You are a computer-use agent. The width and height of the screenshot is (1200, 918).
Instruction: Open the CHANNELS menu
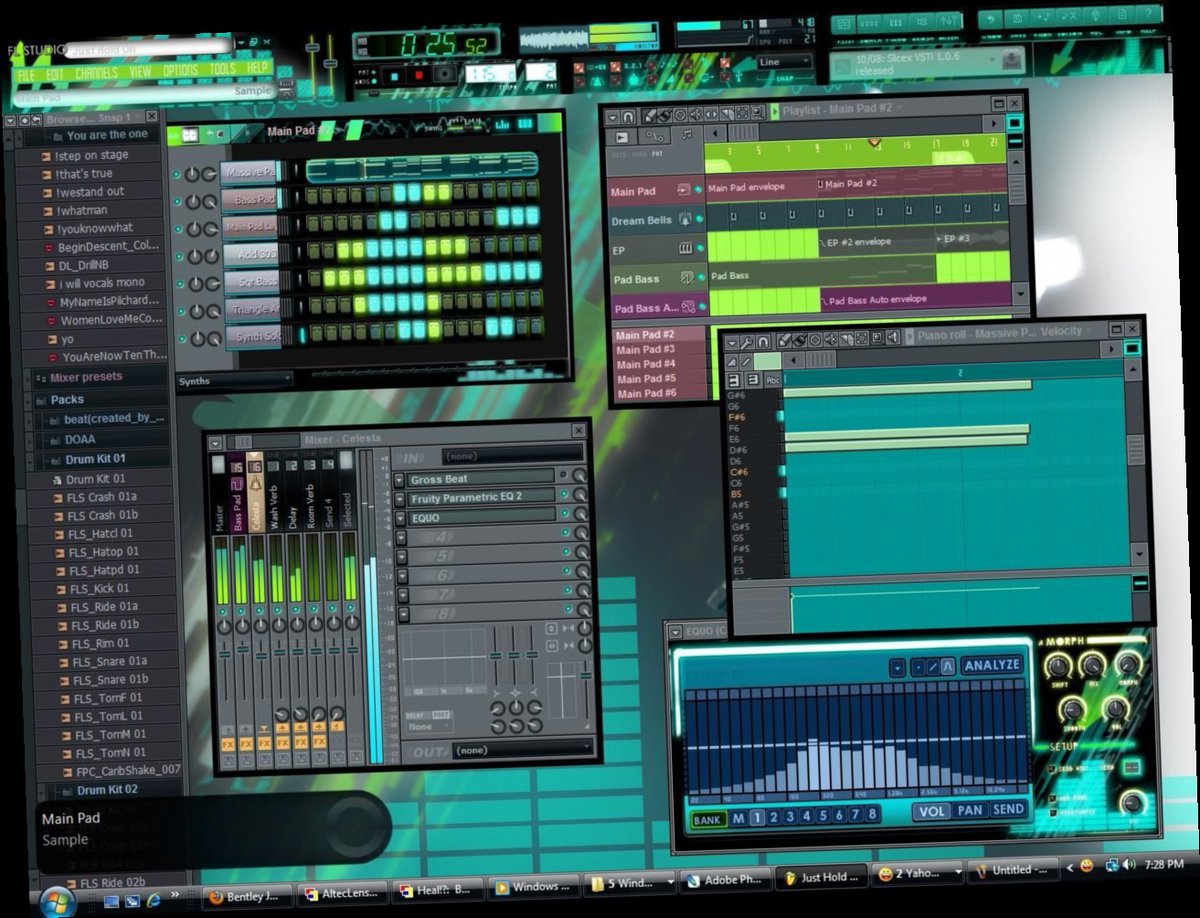(96, 73)
